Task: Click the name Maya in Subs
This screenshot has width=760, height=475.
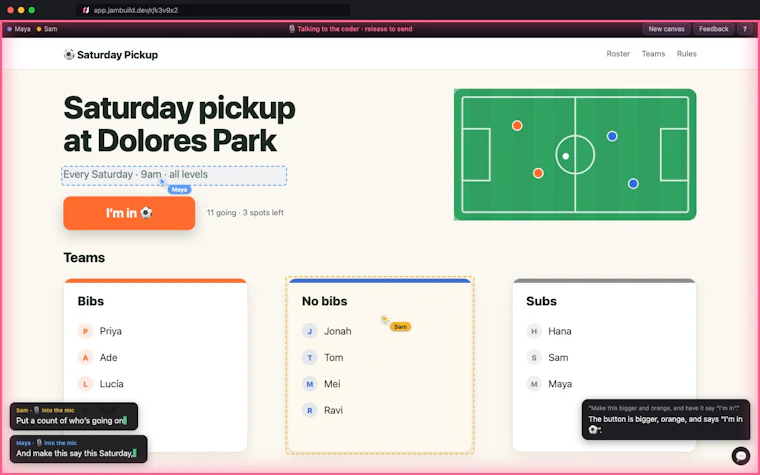Action: [560, 384]
